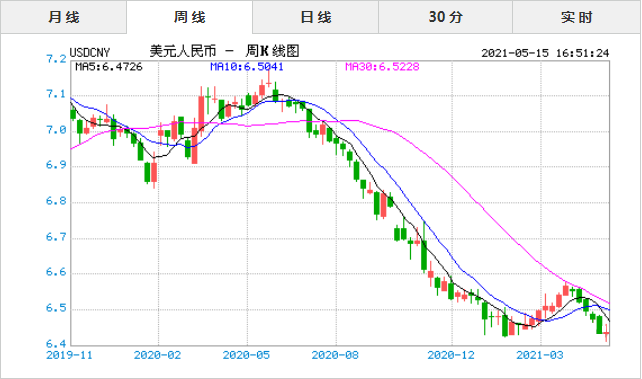Screen dimensions: 642x379
Task: Click the 2021-03 date axis label
Action: [x=540, y=355]
